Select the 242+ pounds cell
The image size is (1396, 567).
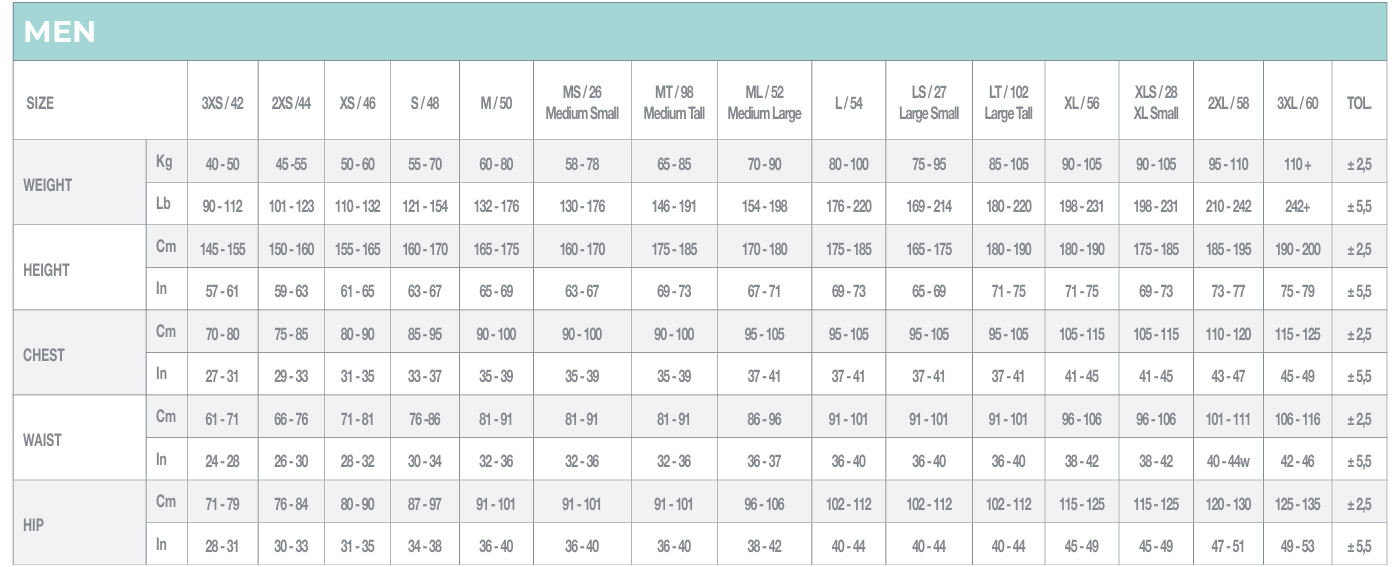tap(1297, 207)
